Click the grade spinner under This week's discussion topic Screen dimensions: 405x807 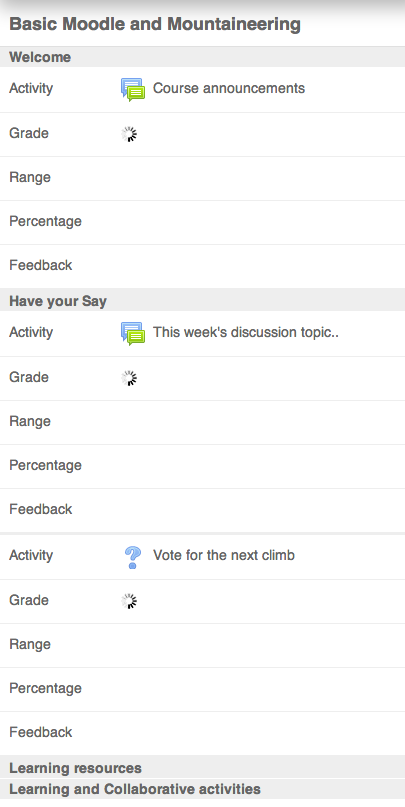click(x=129, y=378)
